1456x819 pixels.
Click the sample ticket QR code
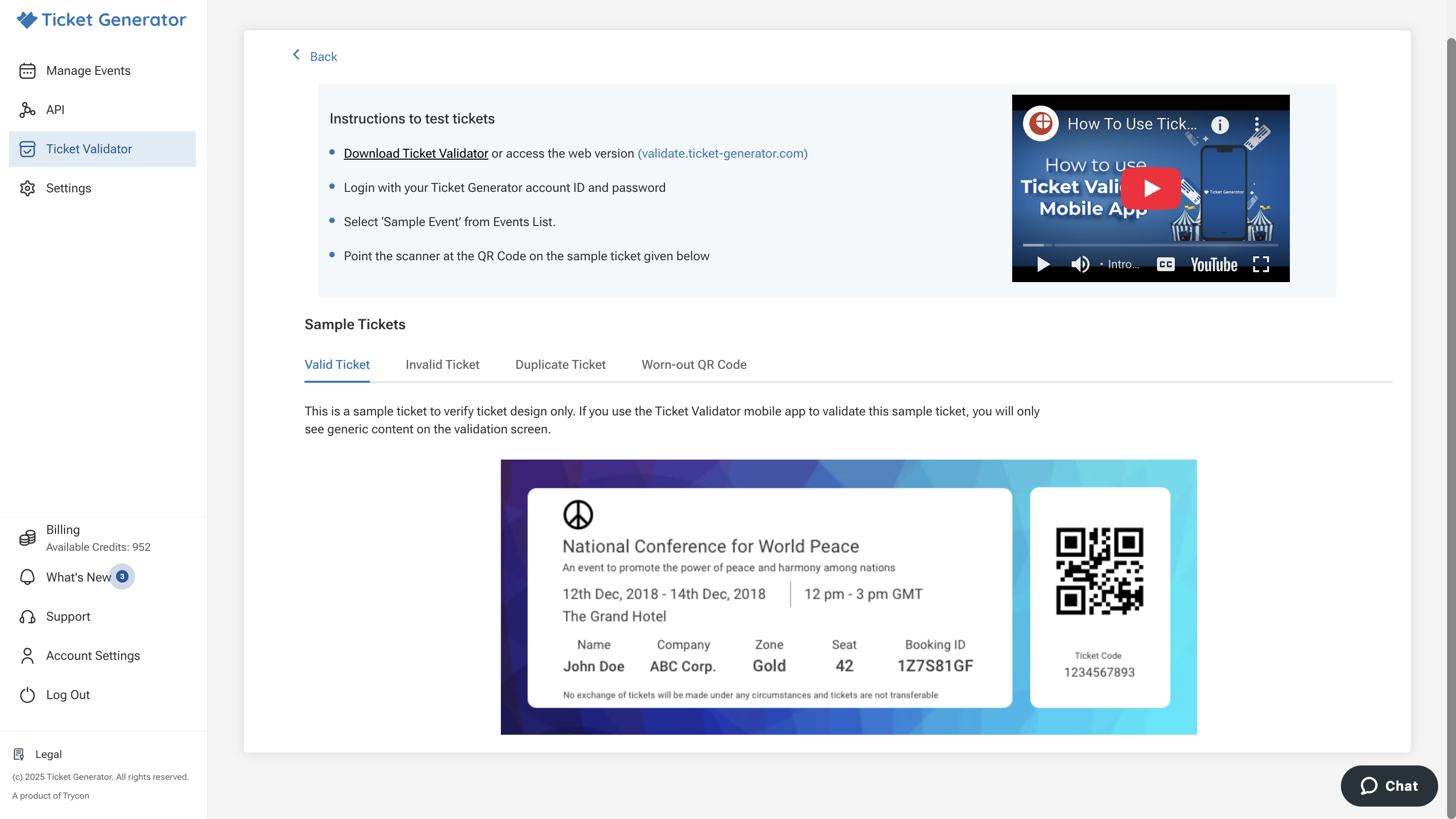1099,571
